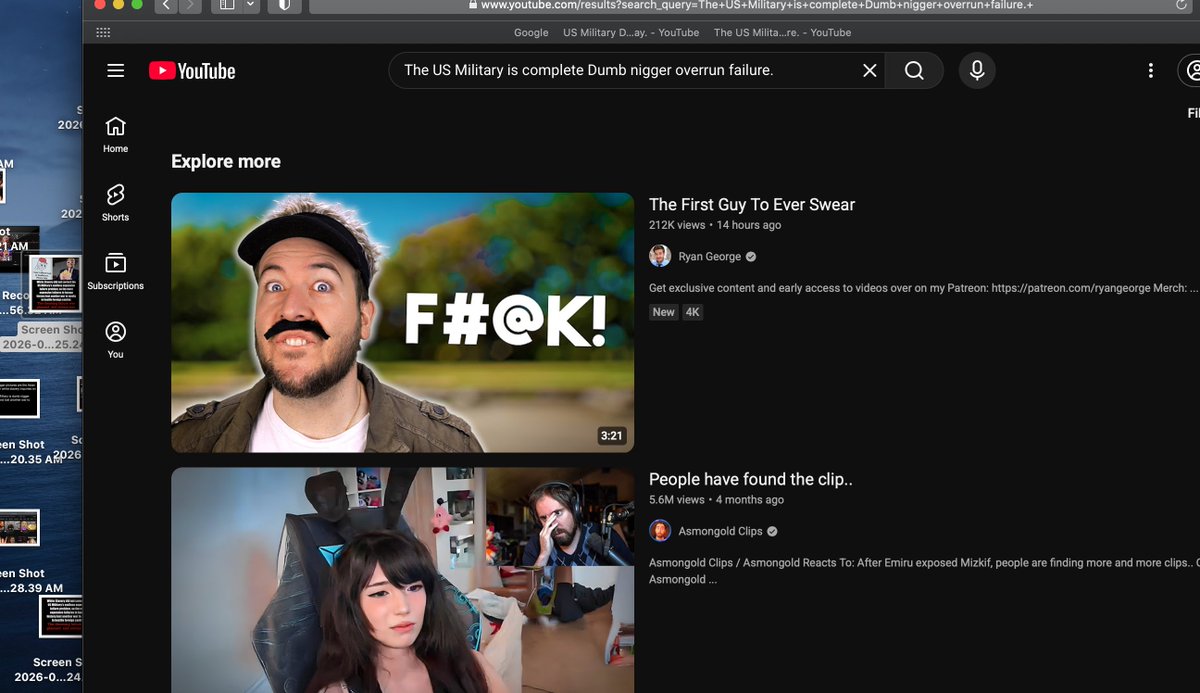Open the Asmongold Clips channel avatar

(x=660, y=531)
